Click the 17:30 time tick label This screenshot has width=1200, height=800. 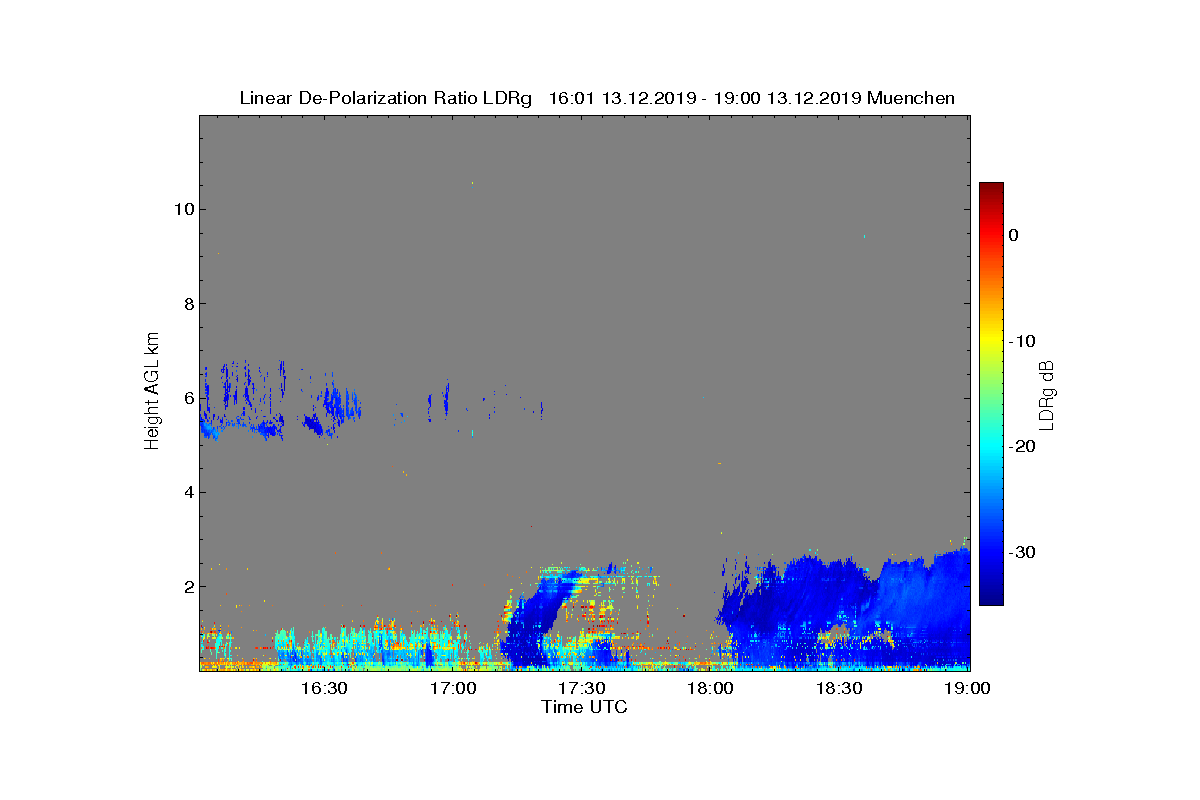tap(581, 688)
